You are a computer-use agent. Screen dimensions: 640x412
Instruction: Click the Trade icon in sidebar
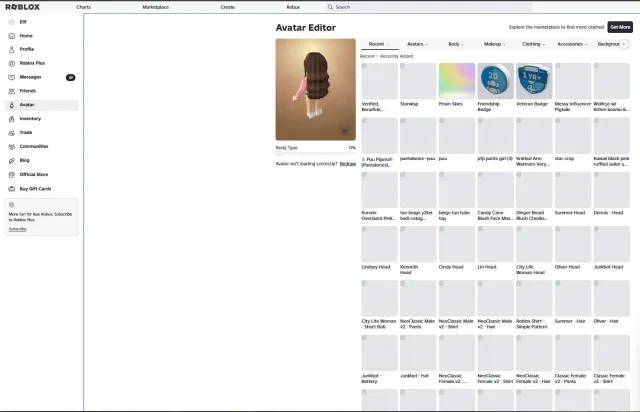click(12, 133)
